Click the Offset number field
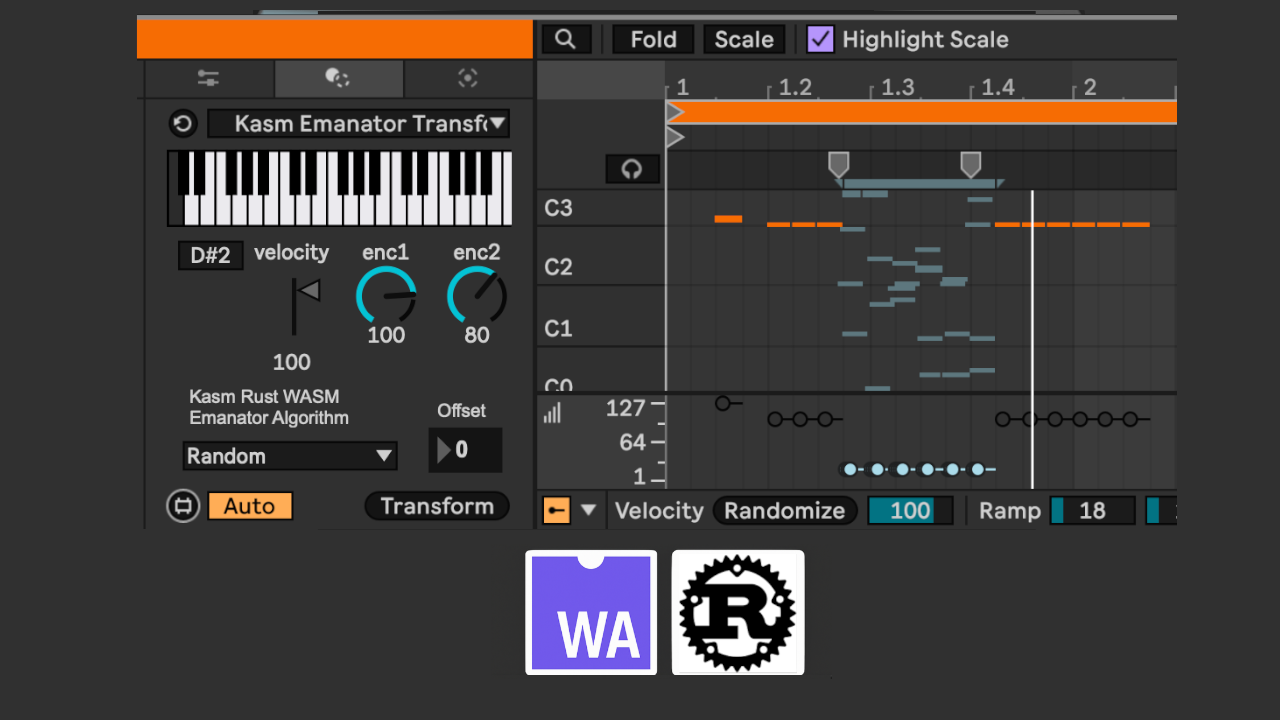Viewport: 1280px width, 720px height. [x=466, y=450]
